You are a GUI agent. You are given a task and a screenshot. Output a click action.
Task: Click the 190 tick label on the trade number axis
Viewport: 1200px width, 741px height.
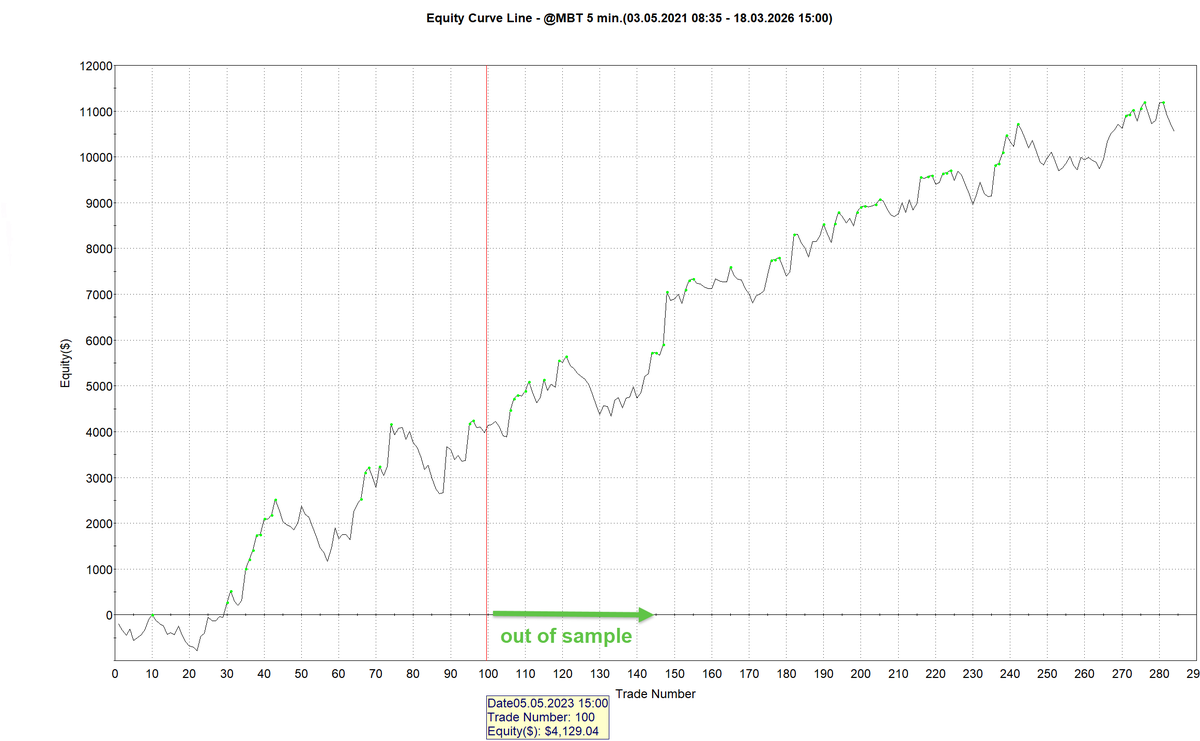point(823,673)
